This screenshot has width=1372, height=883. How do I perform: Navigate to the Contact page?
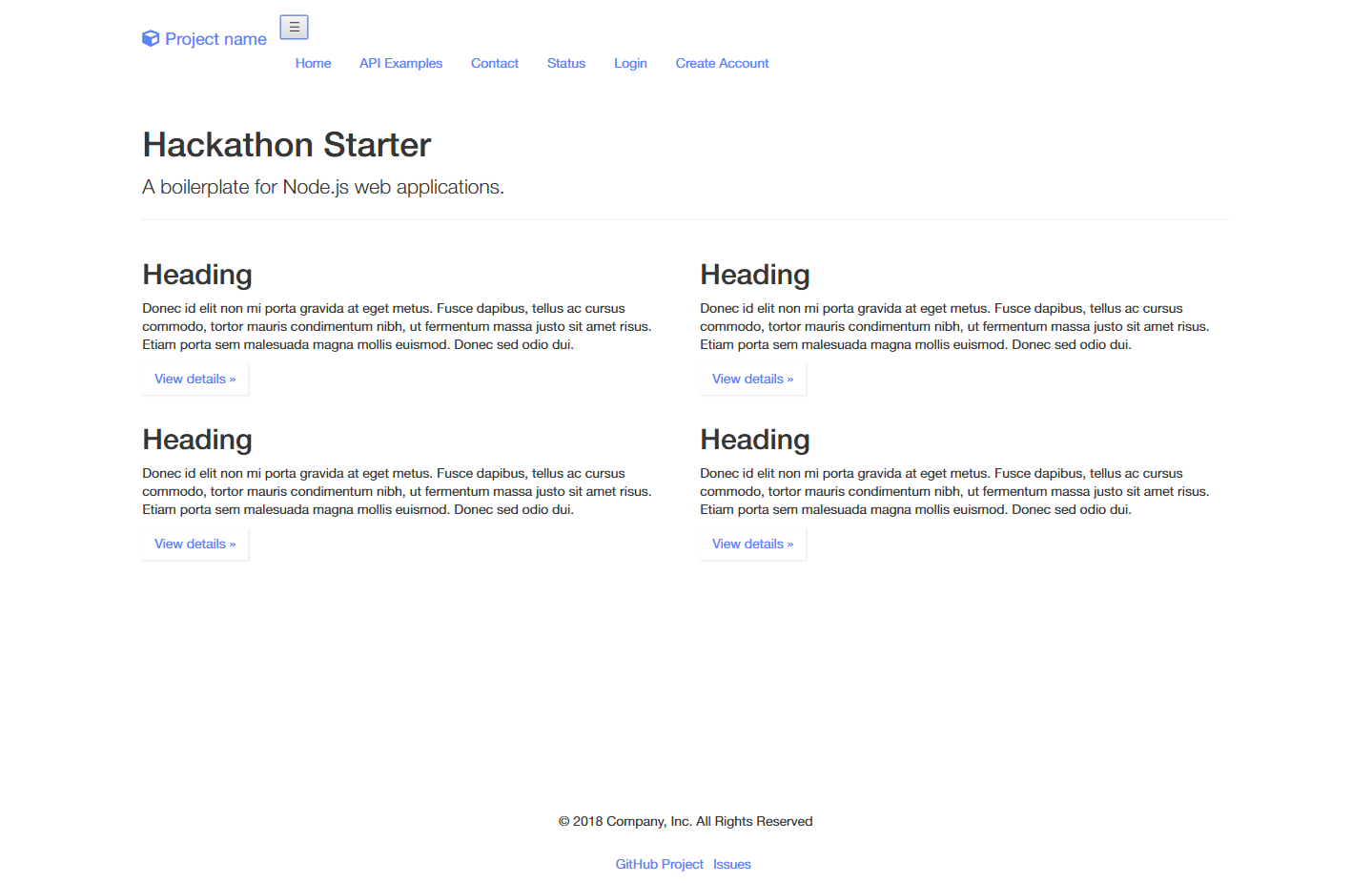pos(494,63)
